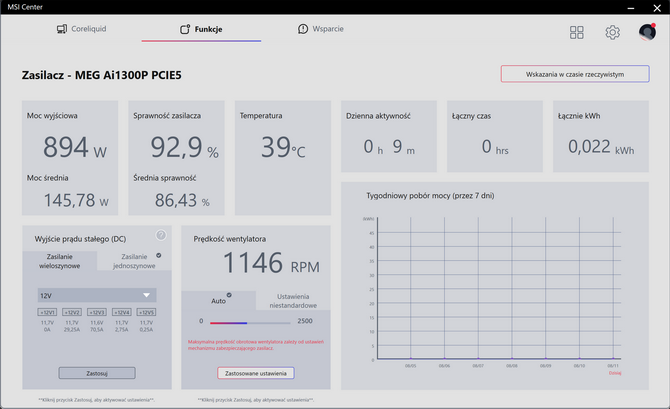Open the user profile avatar
Screen dimensions: 670x409
647,32
